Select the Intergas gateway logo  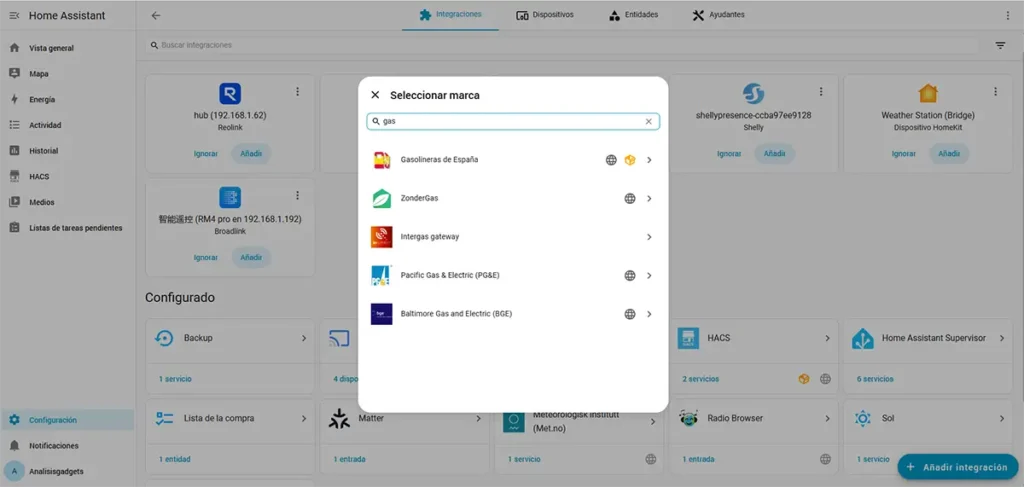pos(381,237)
